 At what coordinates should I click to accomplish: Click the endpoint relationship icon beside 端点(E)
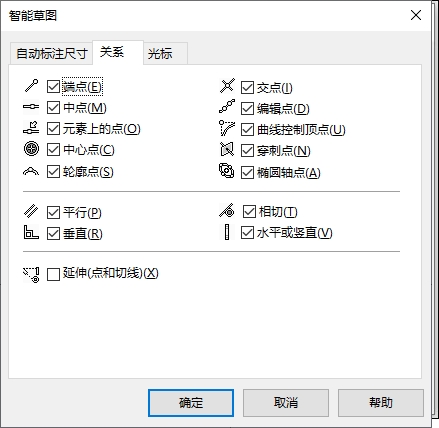(31, 86)
